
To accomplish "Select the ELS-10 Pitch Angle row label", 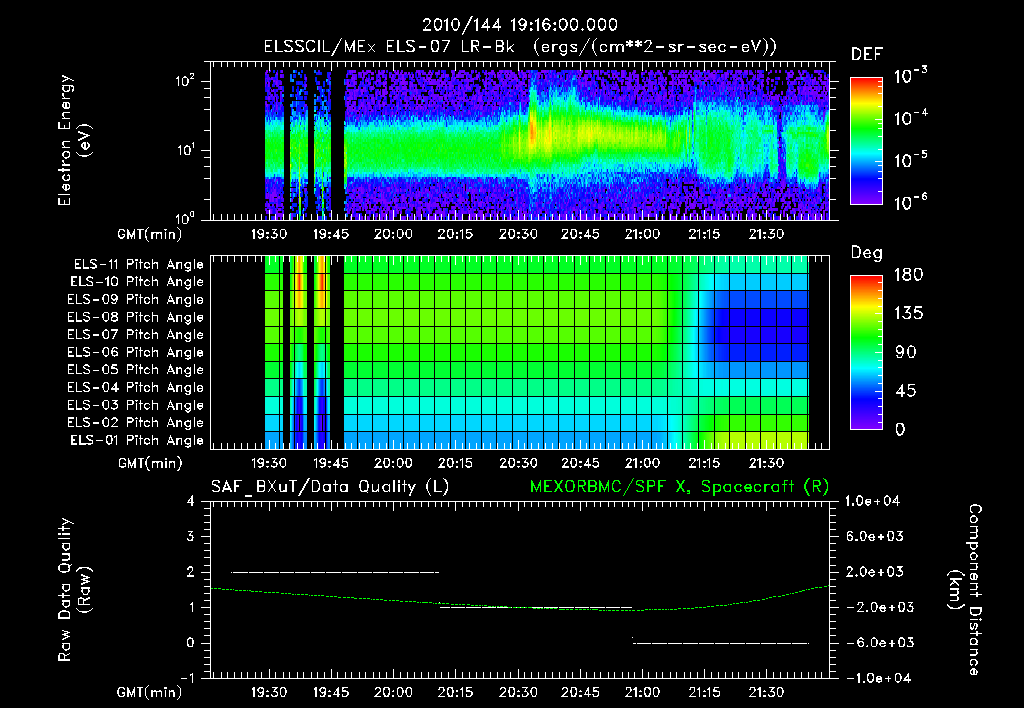I will coord(136,282).
